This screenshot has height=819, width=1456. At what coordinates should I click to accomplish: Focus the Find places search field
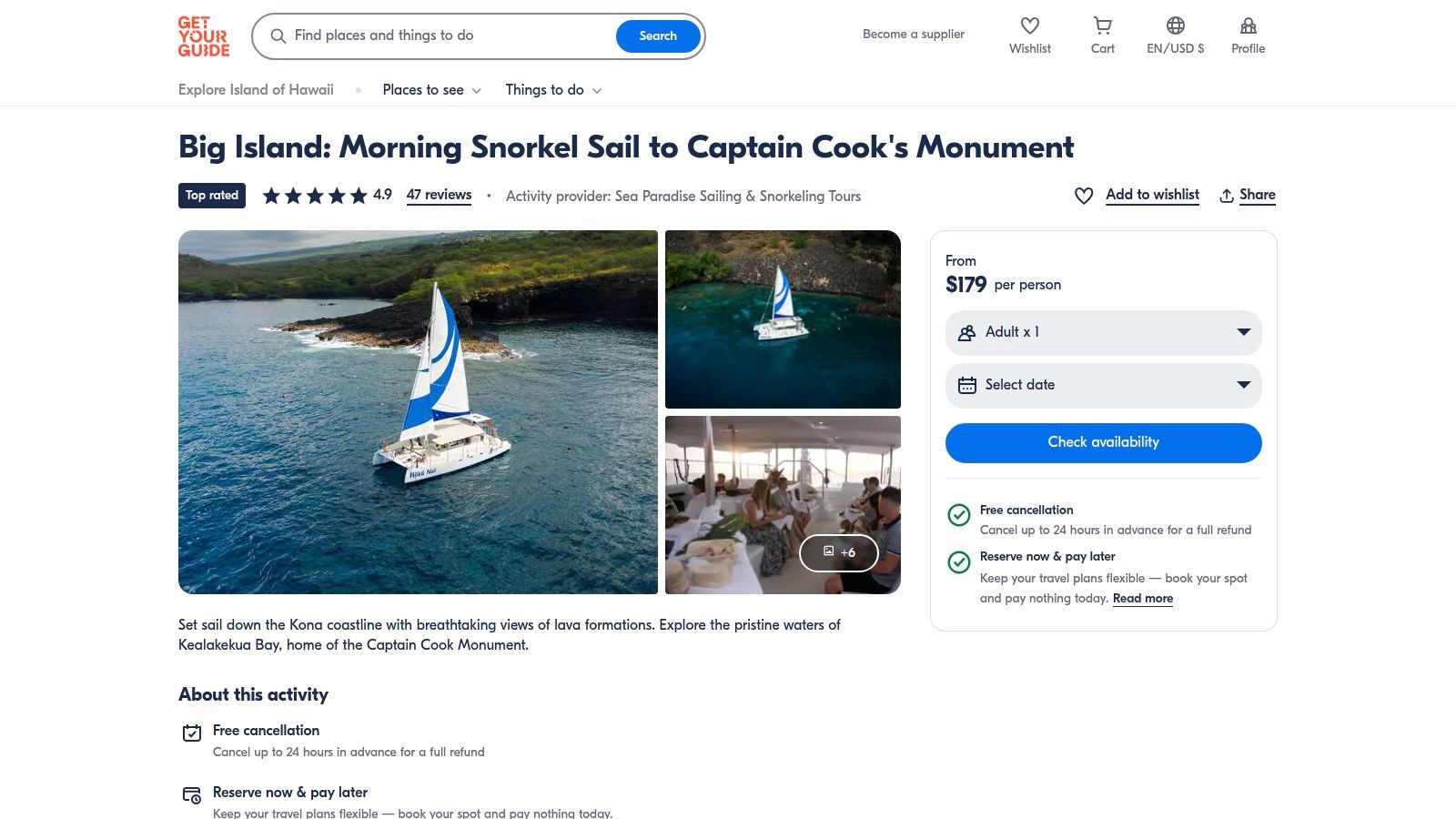(x=446, y=36)
